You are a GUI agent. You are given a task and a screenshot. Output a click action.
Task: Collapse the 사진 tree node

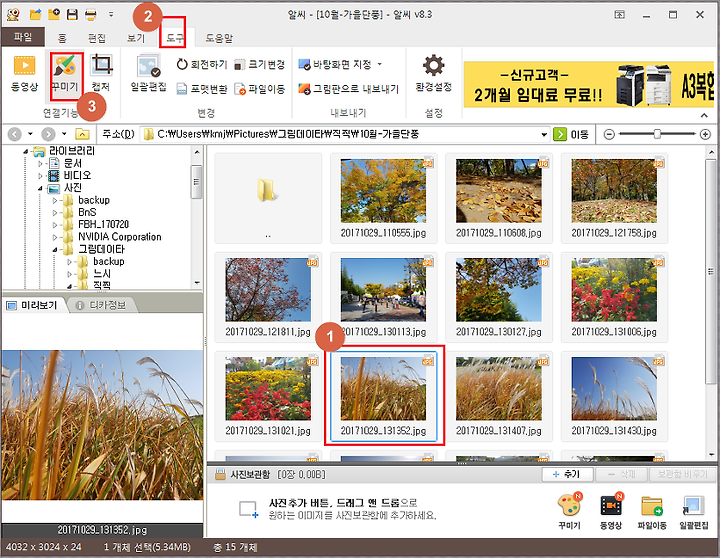point(40,188)
